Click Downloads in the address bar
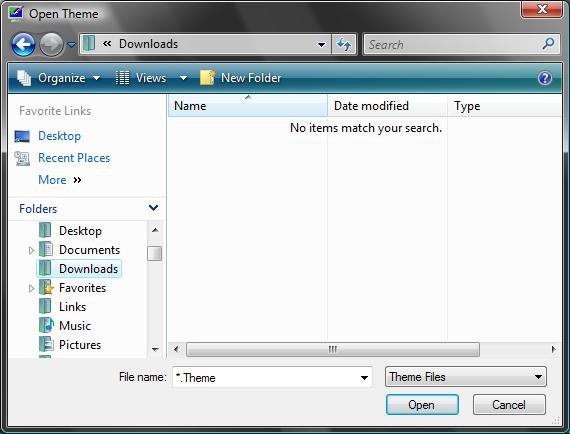Viewport: 570px width, 434px height. tap(148, 44)
